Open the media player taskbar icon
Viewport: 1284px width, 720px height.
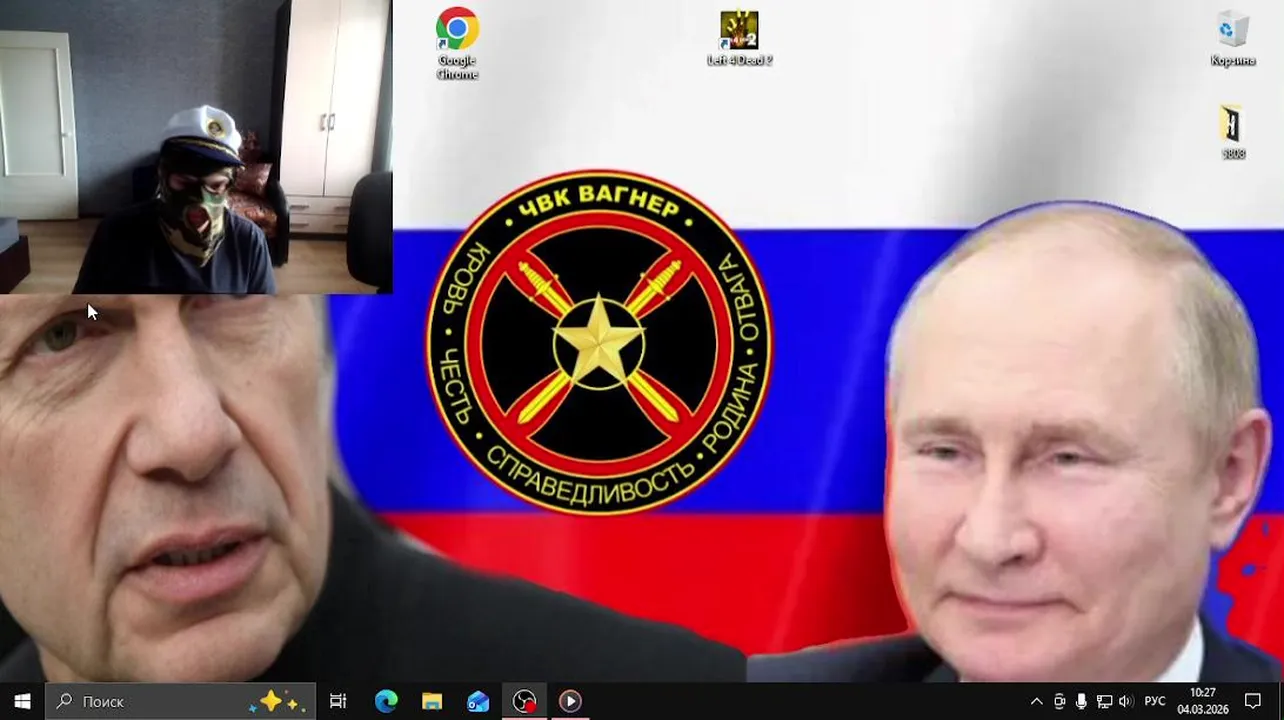(570, 701)
